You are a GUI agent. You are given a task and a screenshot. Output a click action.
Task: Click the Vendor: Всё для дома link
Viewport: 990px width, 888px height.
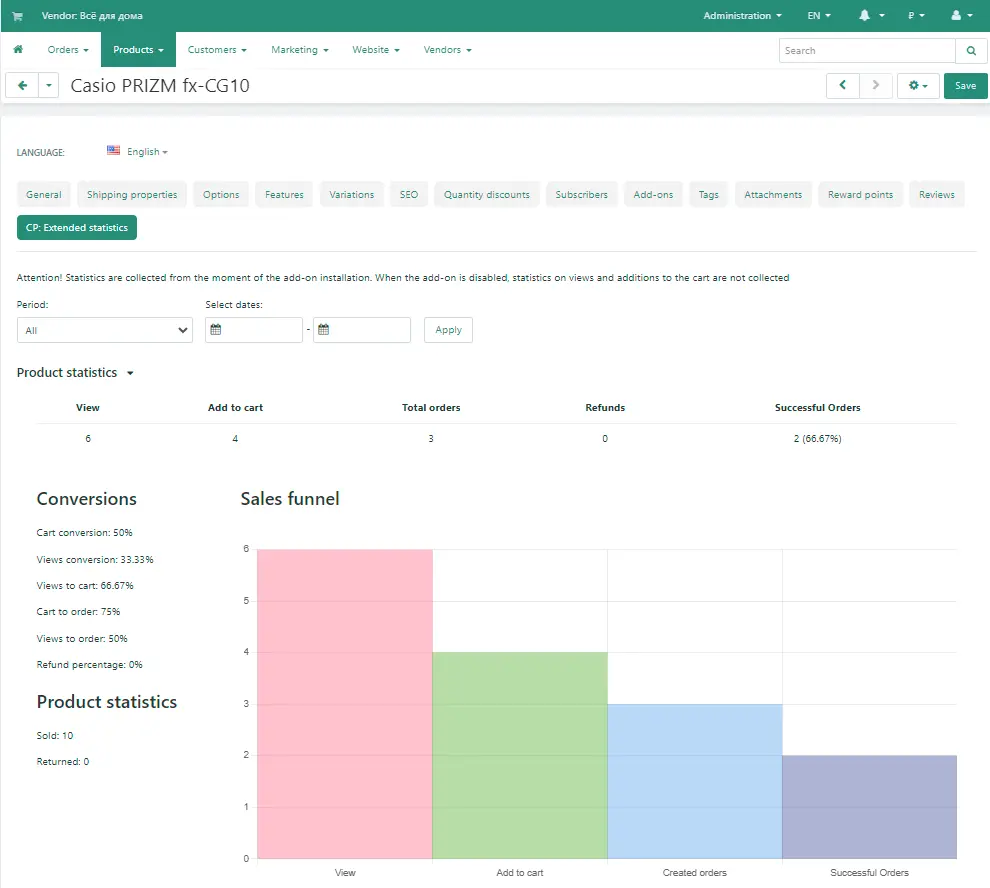pyautogui.click(x=92, y=16)
